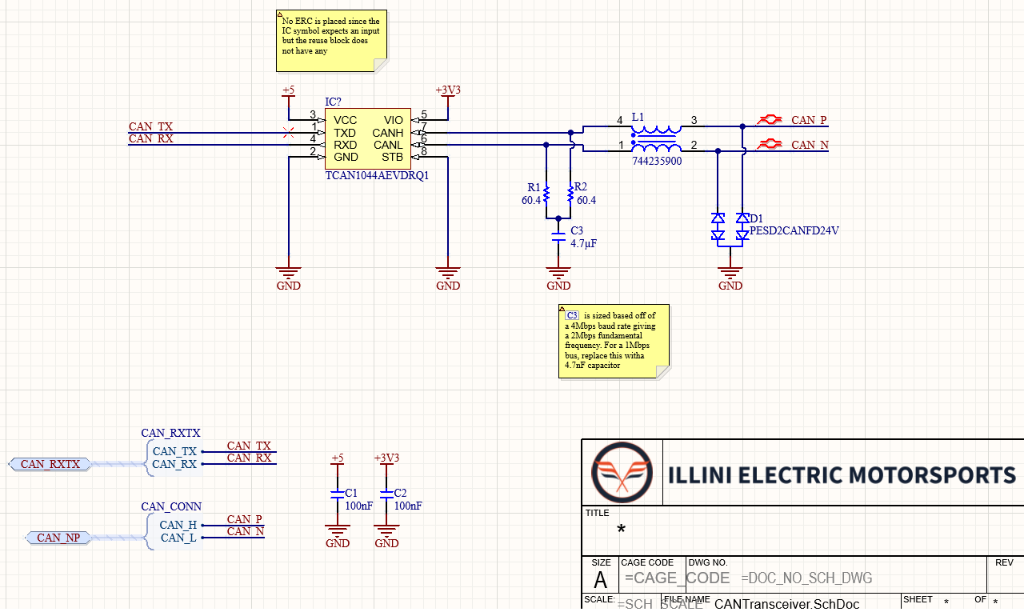This screenshot has height=609, width=1024.
Task: Select decoupling capacitor C2 symbol
Action: (x=386, y=494)
